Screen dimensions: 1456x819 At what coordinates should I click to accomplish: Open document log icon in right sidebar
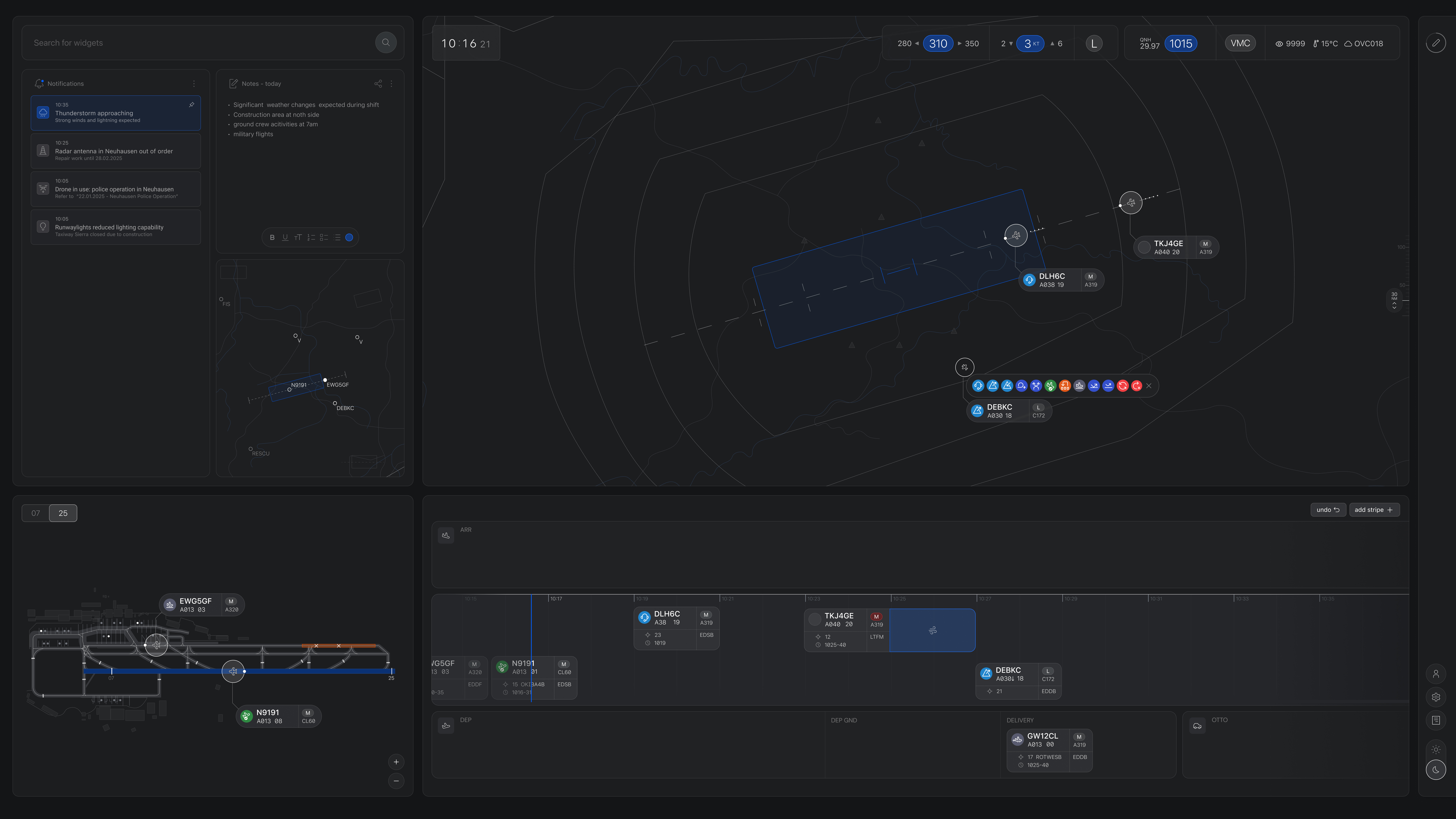[x=1436, y=720]
